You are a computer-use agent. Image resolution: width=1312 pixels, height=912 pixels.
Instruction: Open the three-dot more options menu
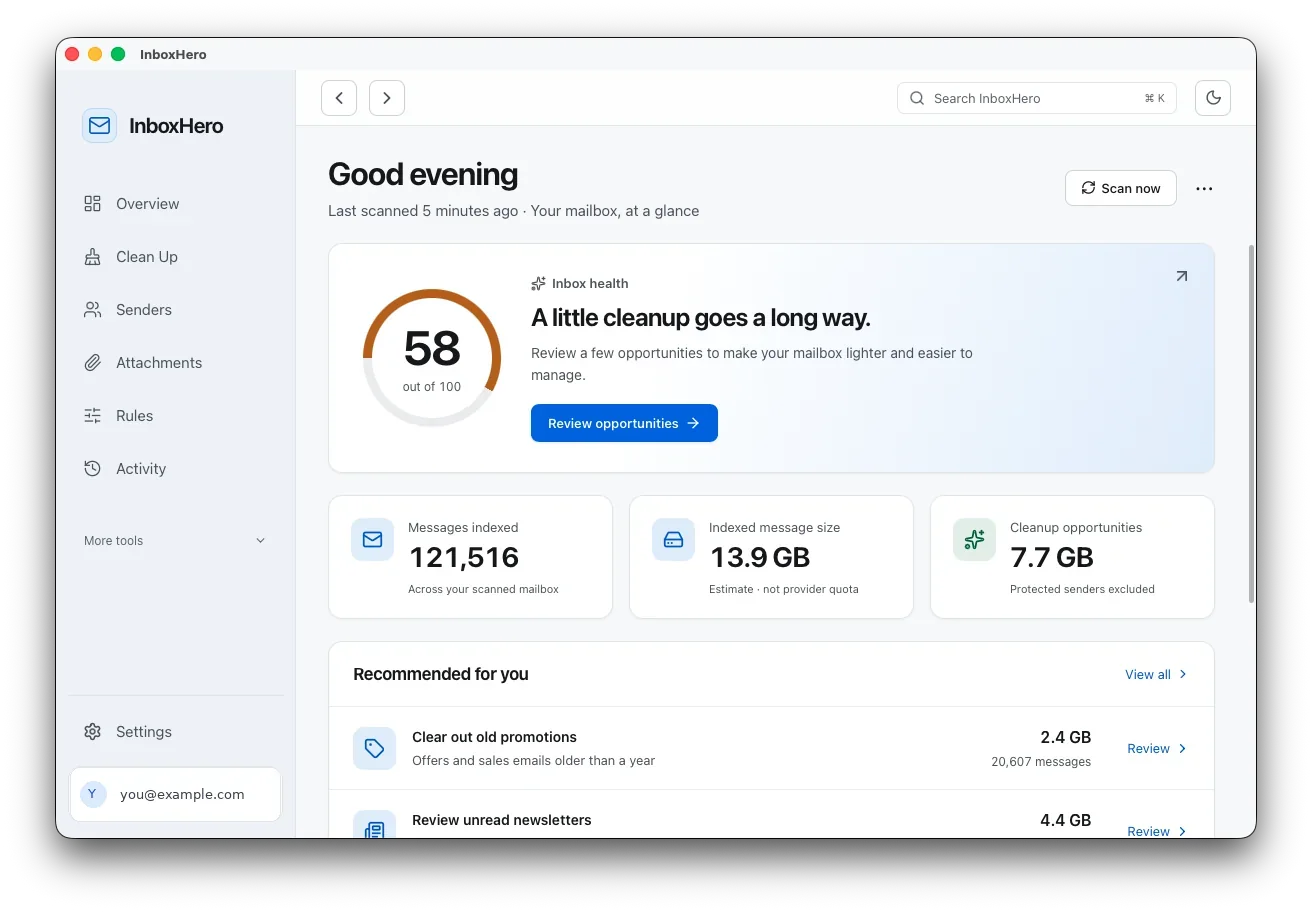click(x=1204, y=188)
